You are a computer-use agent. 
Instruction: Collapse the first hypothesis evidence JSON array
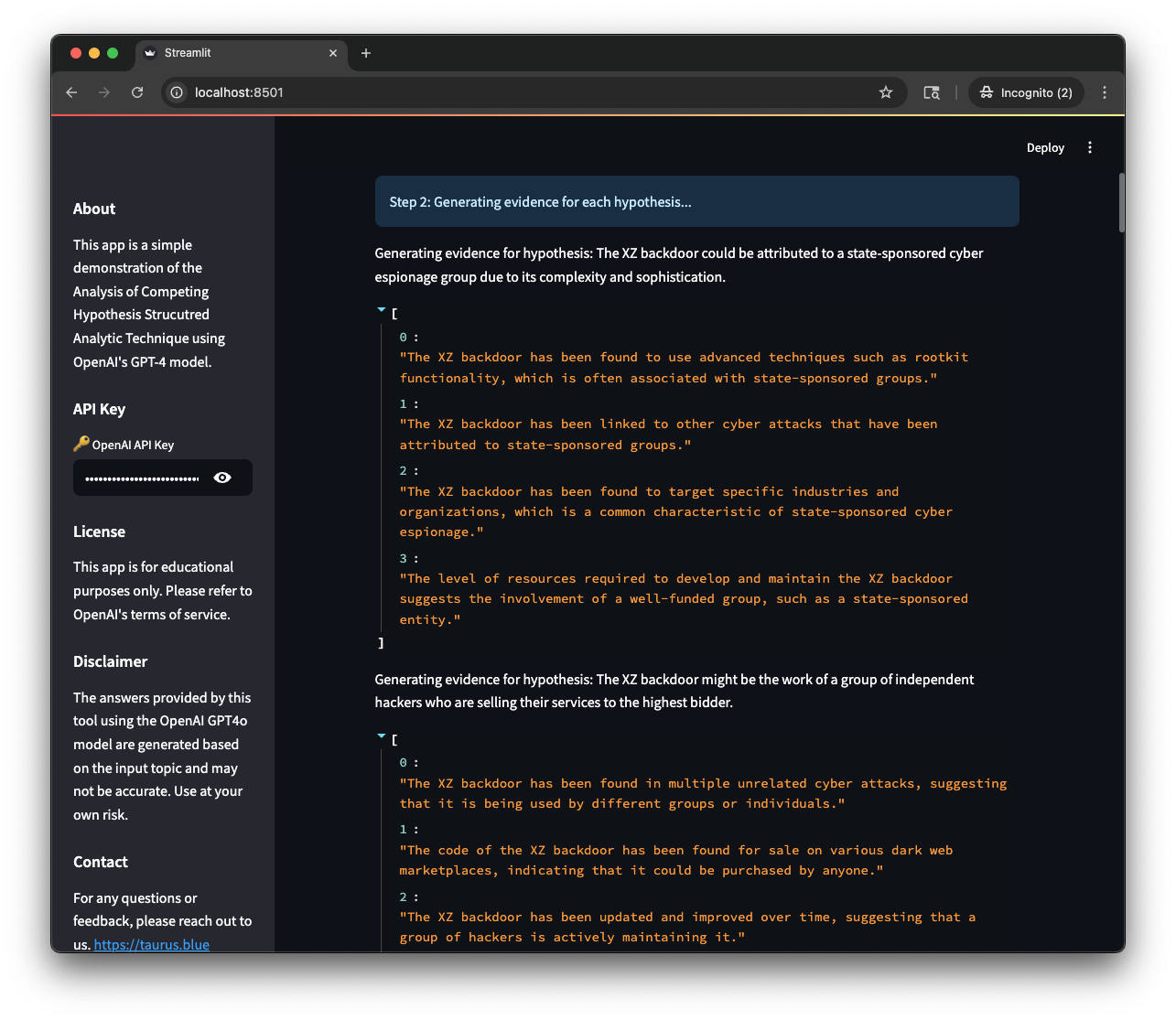click(382, 310)
